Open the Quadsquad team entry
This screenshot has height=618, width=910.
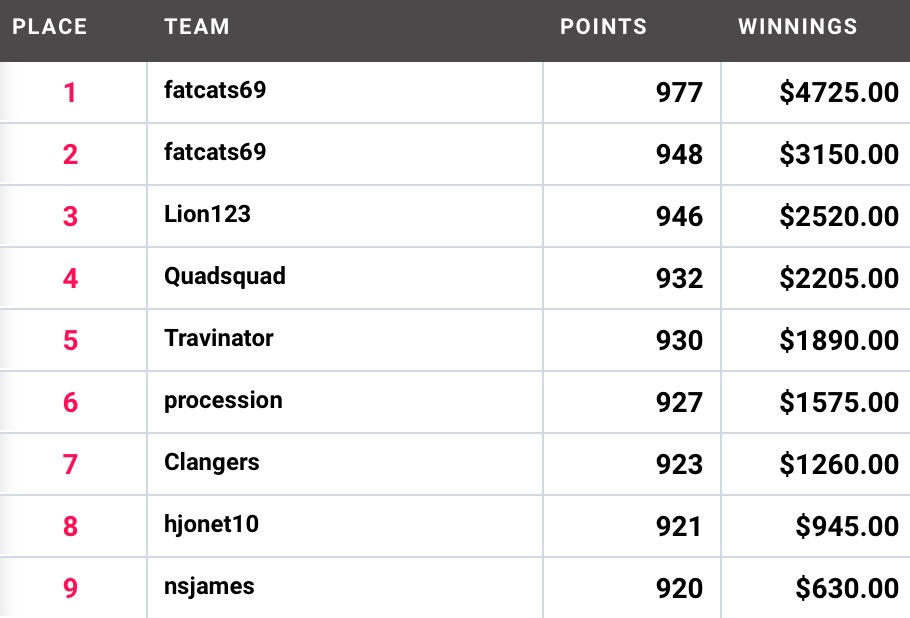point(225,277)
